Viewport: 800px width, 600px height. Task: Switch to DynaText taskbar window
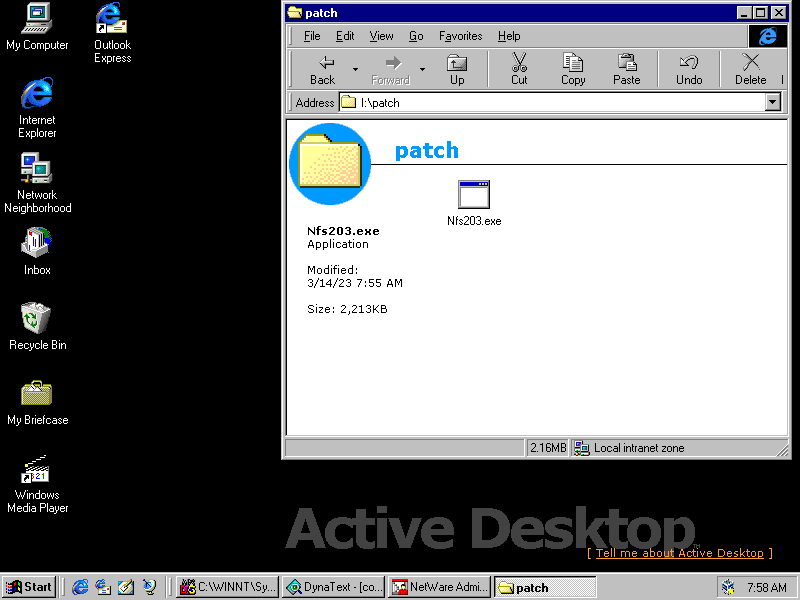[x=333, y=587]
